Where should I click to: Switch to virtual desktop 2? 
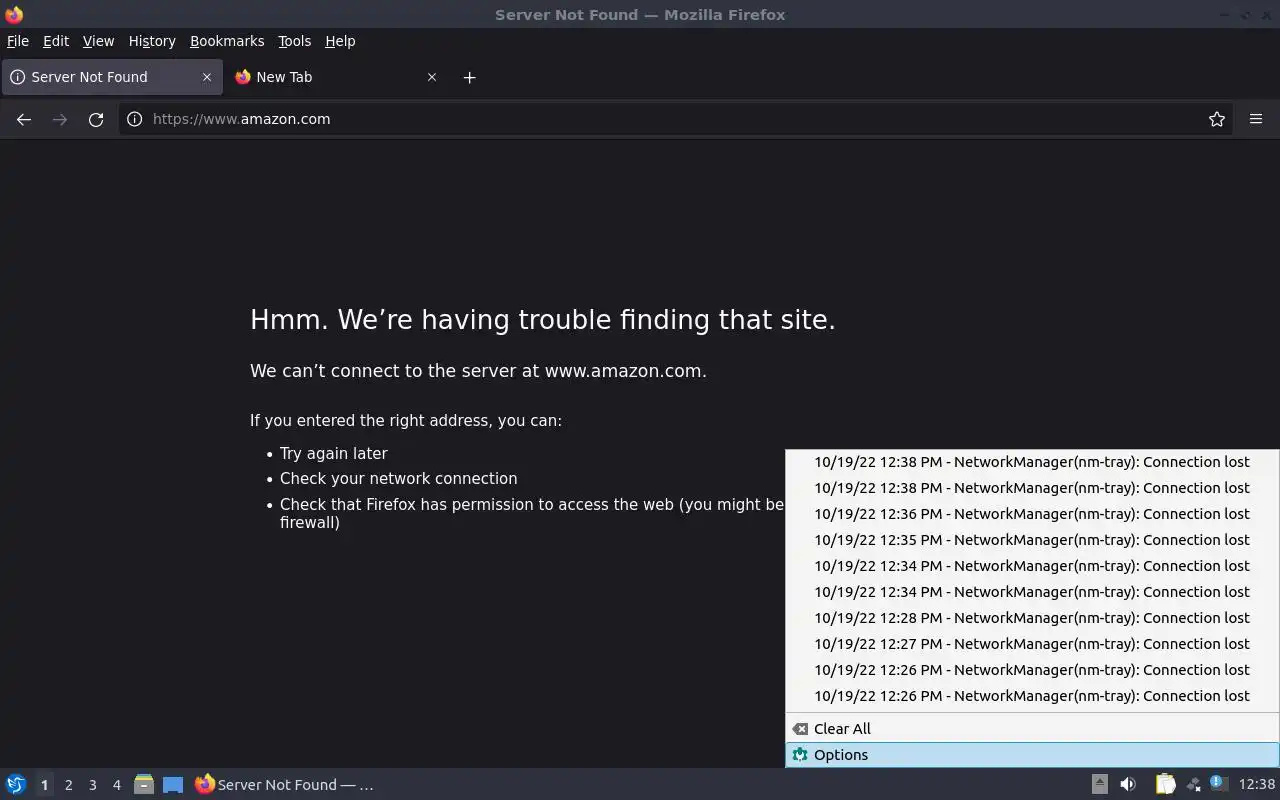[x=69, y=785]
